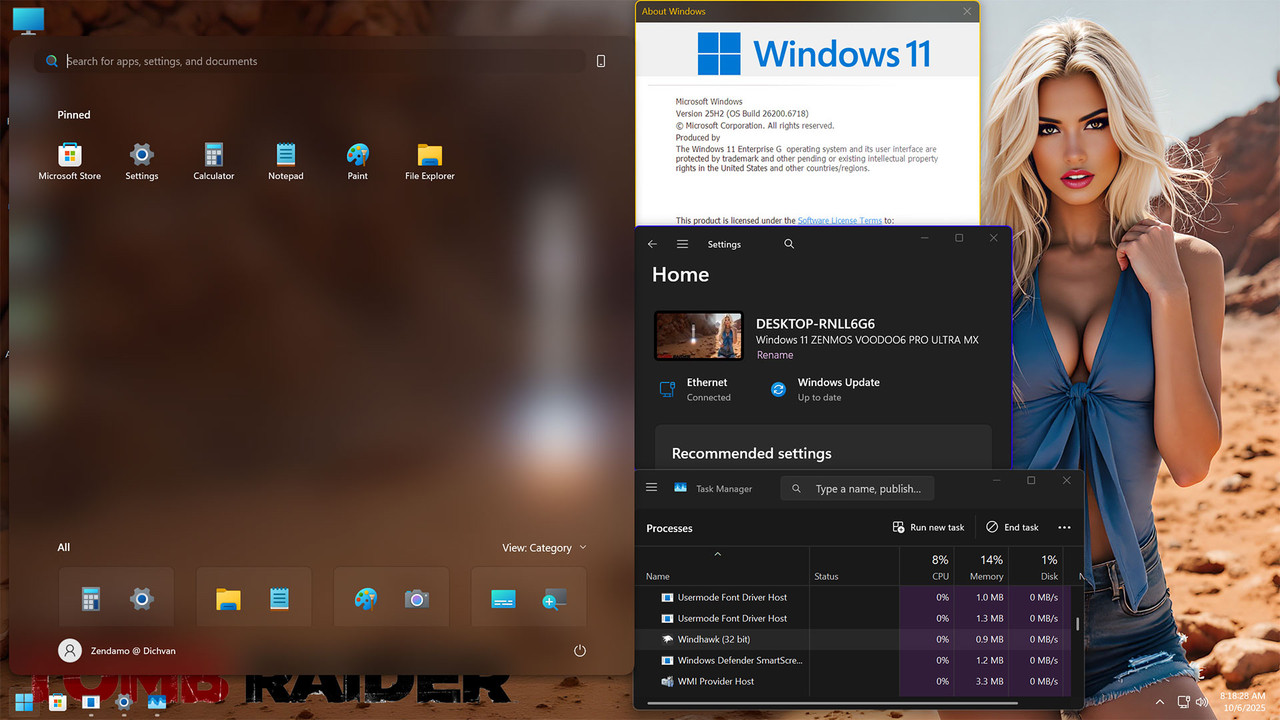Switch to Task Manager on the taskbar

coord(156,702)
